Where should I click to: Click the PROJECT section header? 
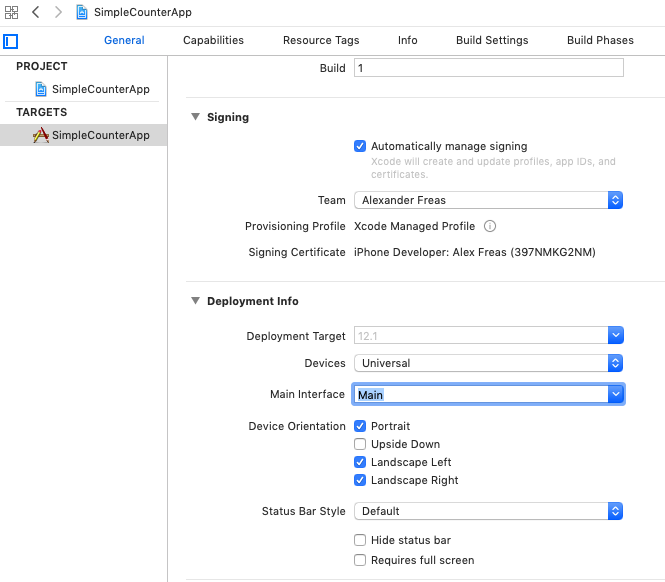tap(42, 66)
